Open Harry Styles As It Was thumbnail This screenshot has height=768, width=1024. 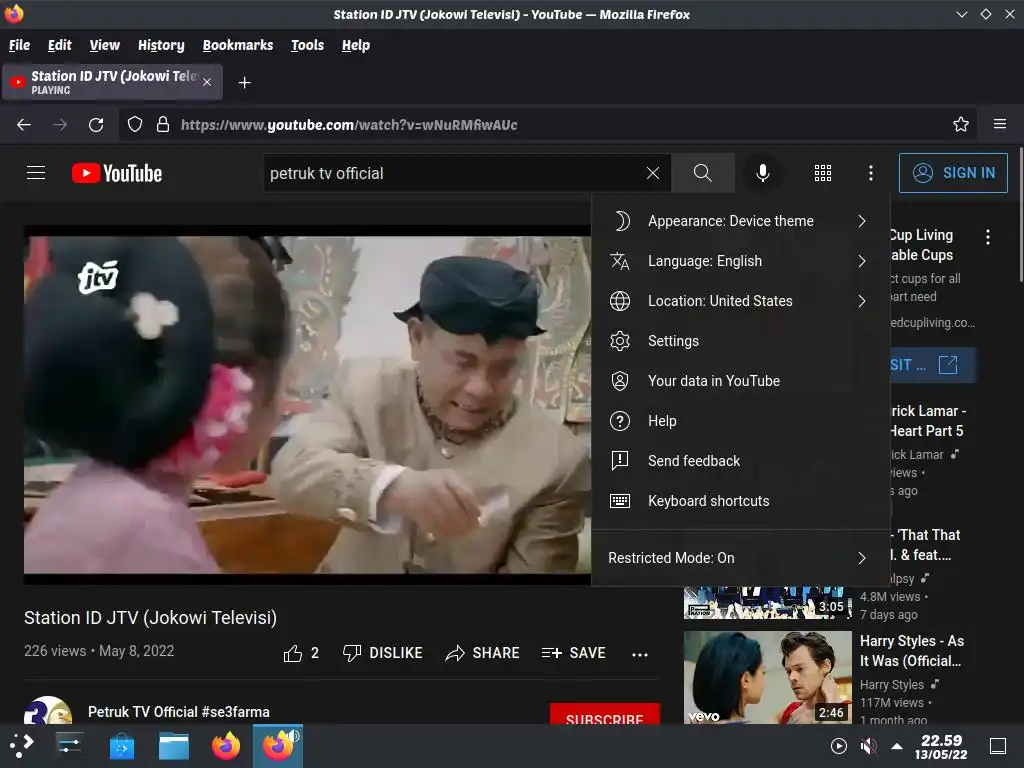767,677
